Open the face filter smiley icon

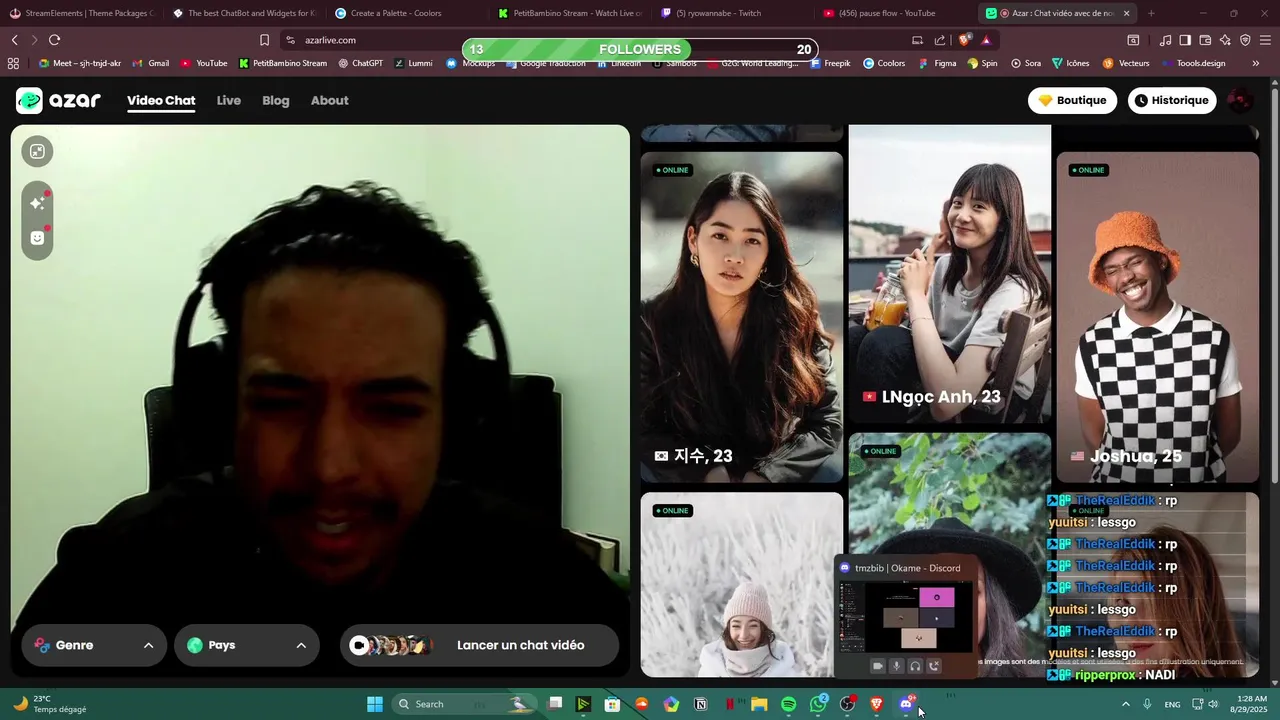click(37, 238)
